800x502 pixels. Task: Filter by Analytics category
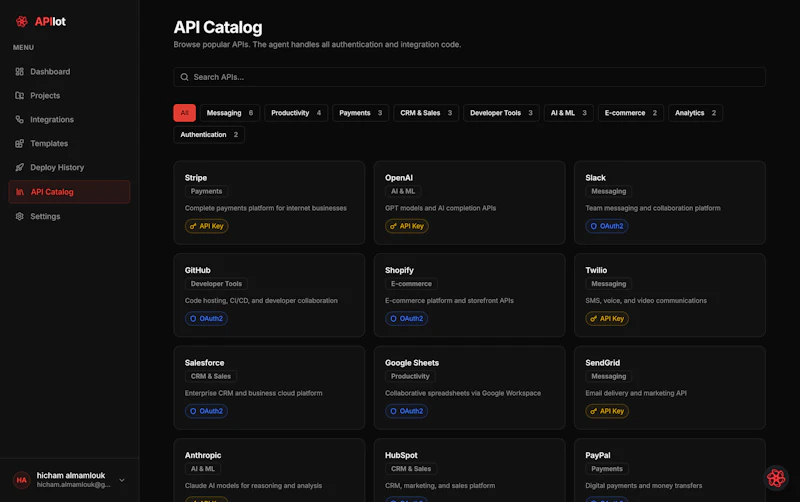[695, 113]
